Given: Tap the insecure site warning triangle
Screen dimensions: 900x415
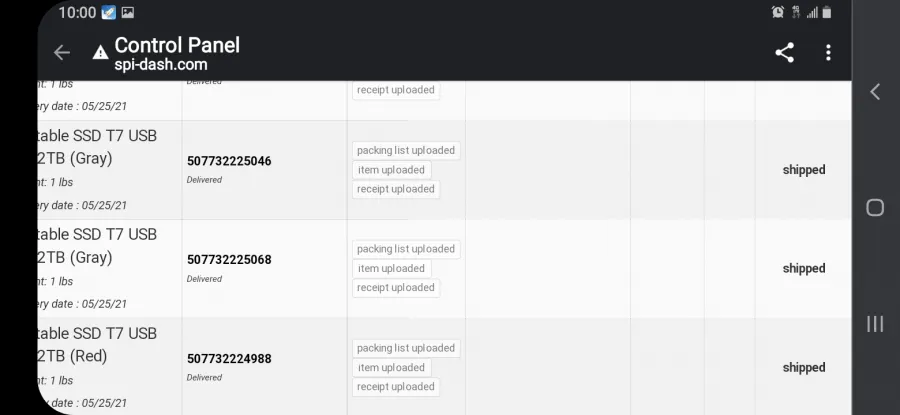Looking at the screenshot, I should pyautogui.click(x=100, y=53).
